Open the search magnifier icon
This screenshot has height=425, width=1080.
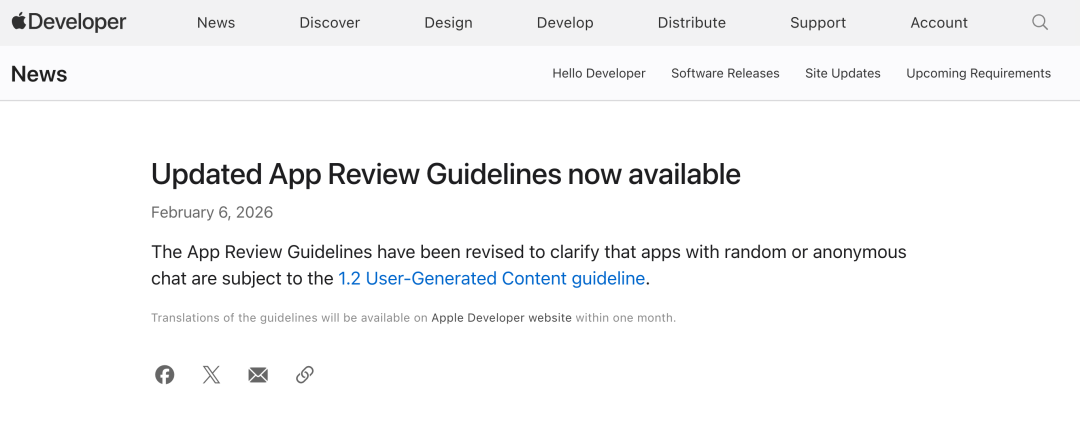point(1040,22)
